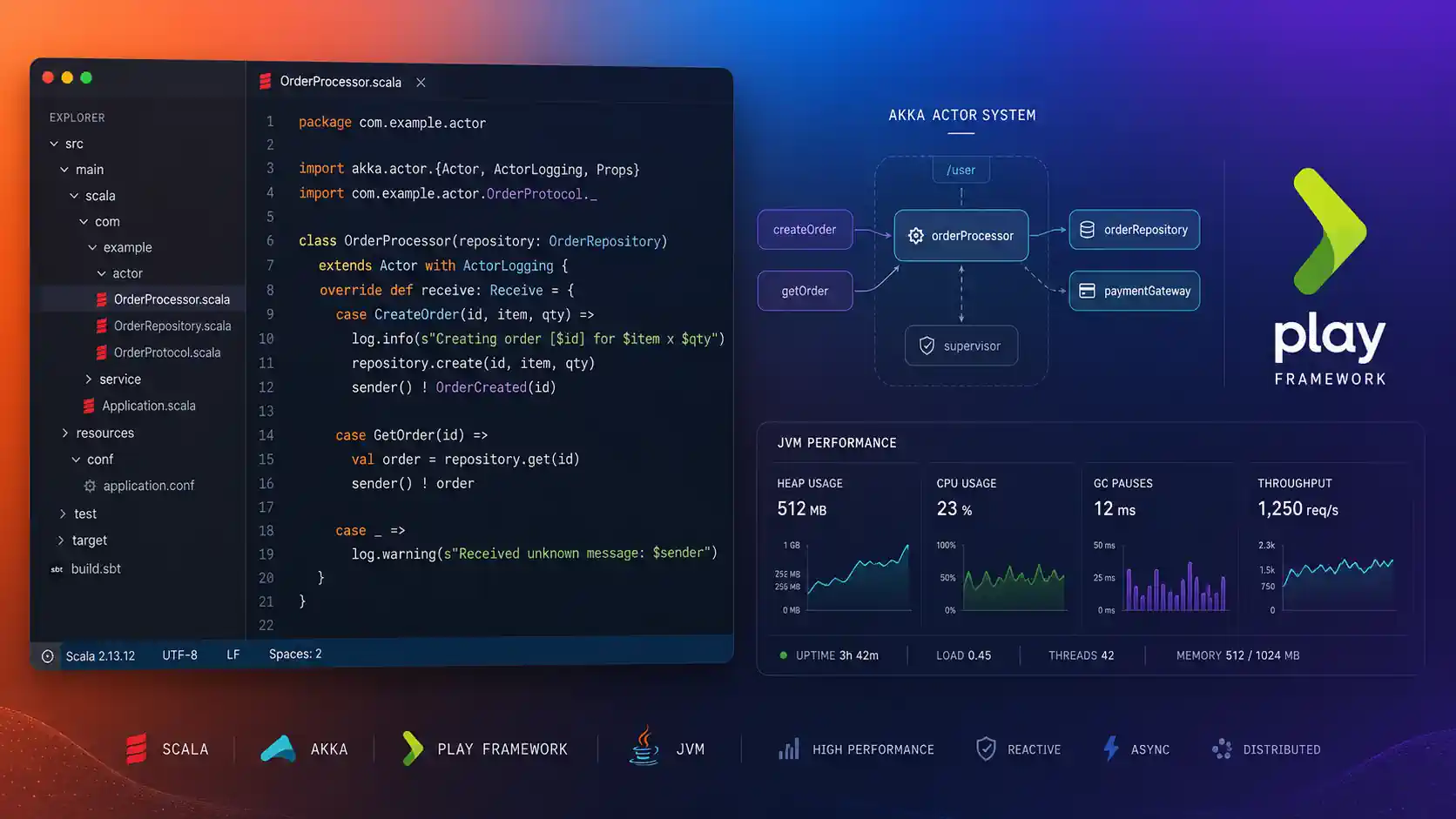Screen dimensions: 1456x819
Task: Click MEMORY 512 / 1024 MB value
Action: [1237, 655]
